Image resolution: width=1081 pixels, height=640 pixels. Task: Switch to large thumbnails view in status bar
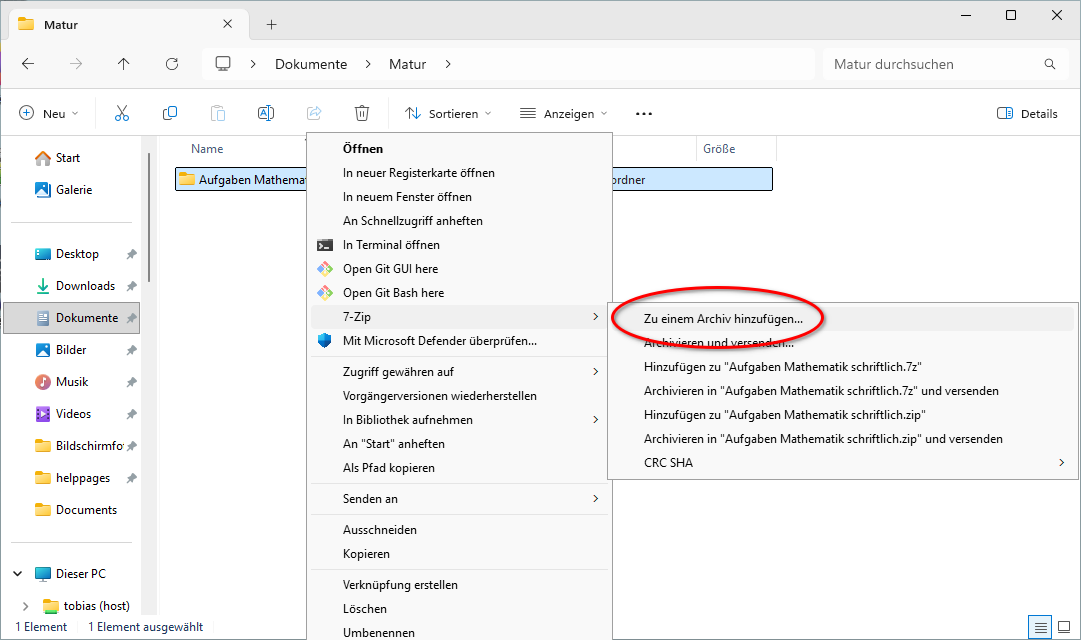click(1065, 627)
